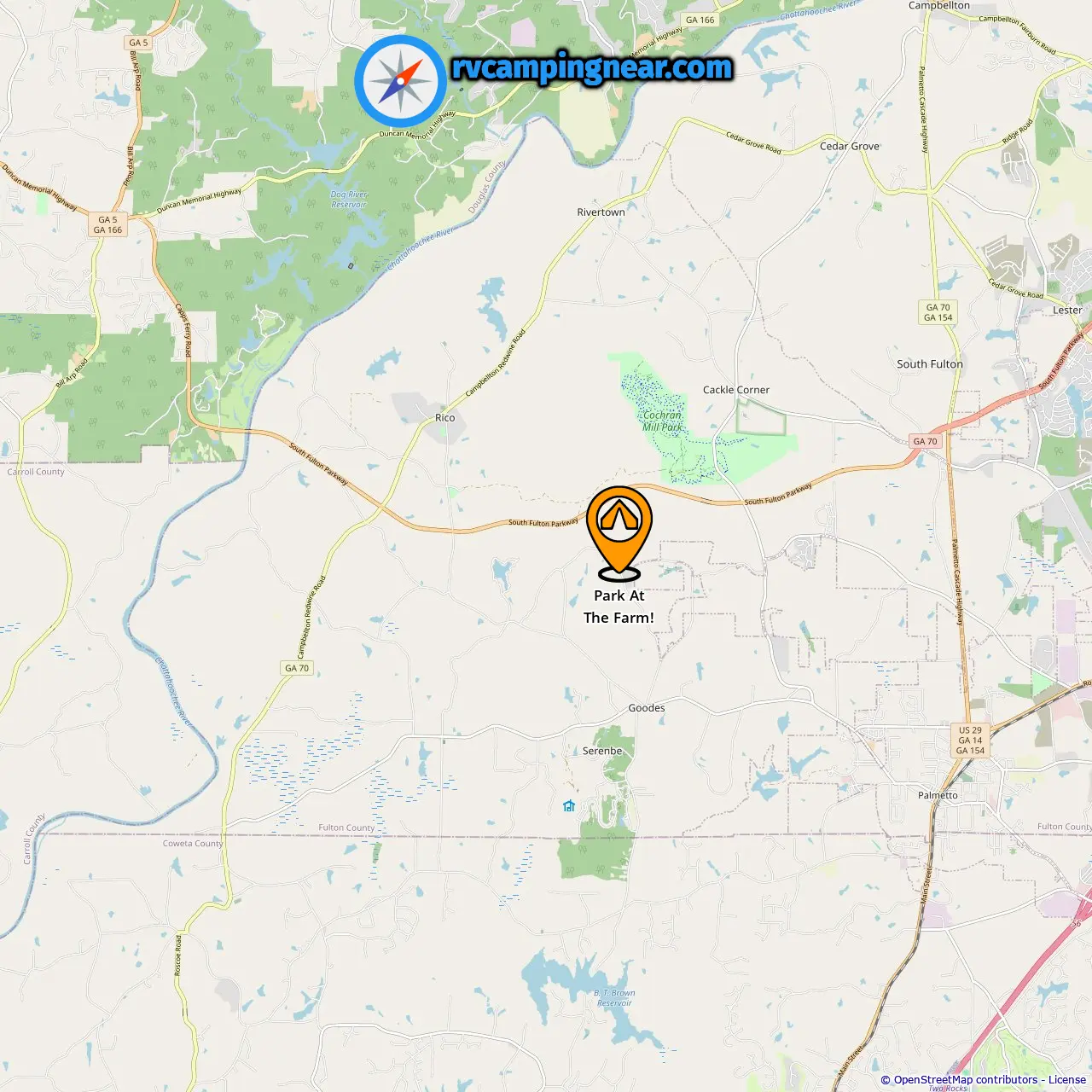Image resolution: width=1092 pixels, height=1092 pixels.
Task: Click the GA 5 GA 166 highway shield
Action: [107, 224]
